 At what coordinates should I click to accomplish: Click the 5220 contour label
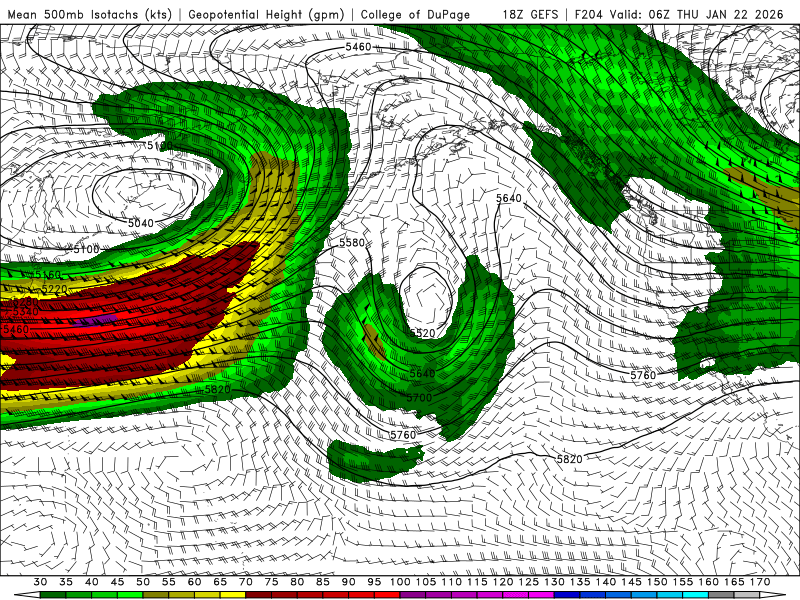pos(54,289)
